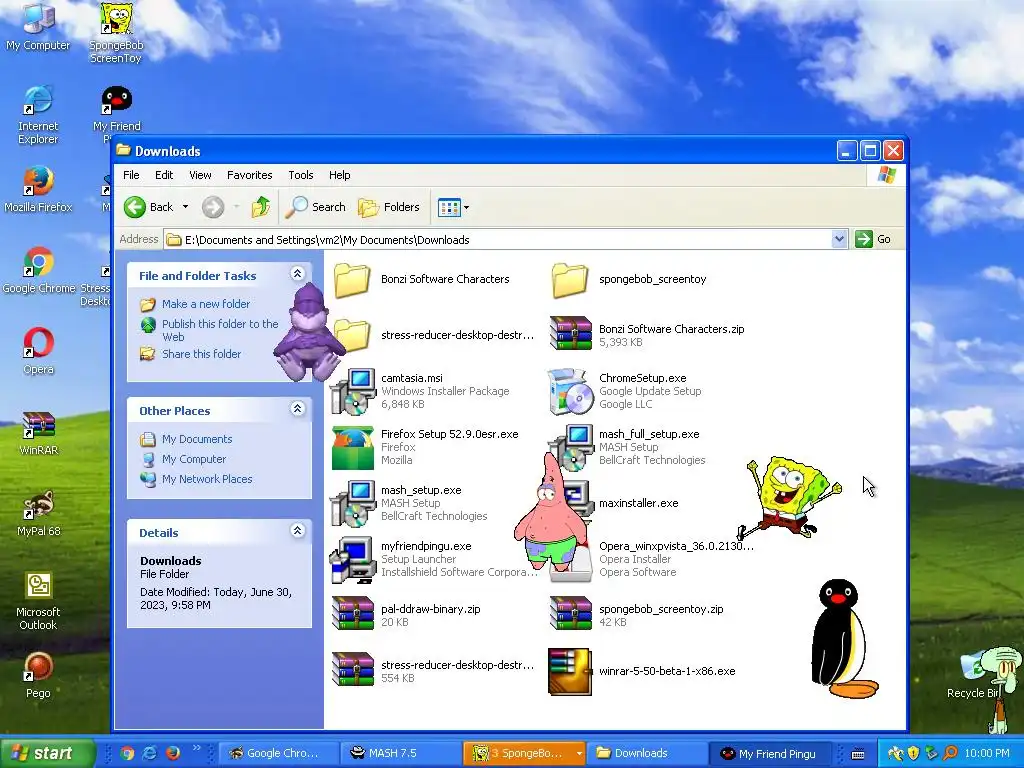Click Make a new folder link
The image size is (1024, 768).
(x=206, y=304)
